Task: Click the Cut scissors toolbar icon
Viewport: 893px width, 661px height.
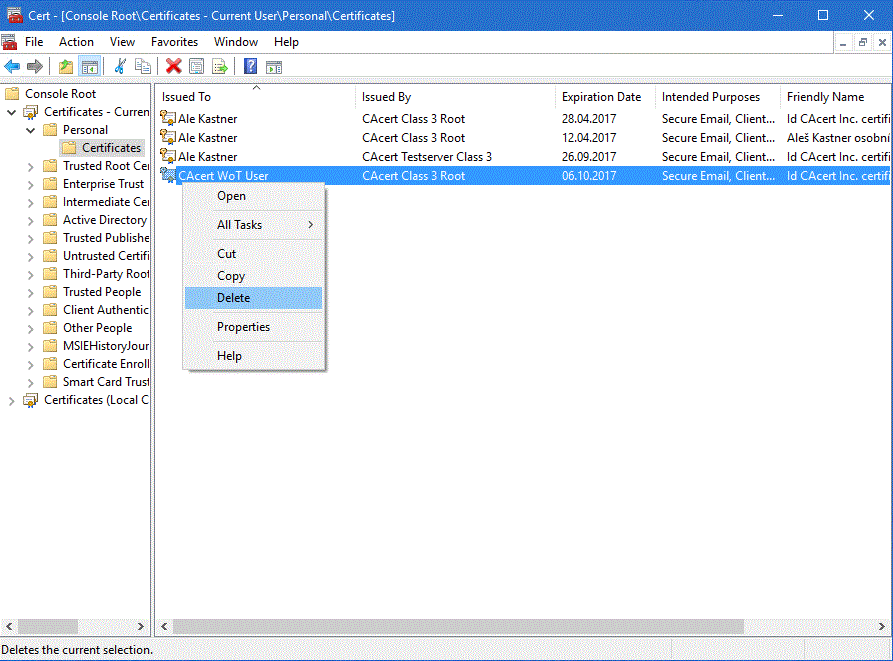Action: (121, 67)
